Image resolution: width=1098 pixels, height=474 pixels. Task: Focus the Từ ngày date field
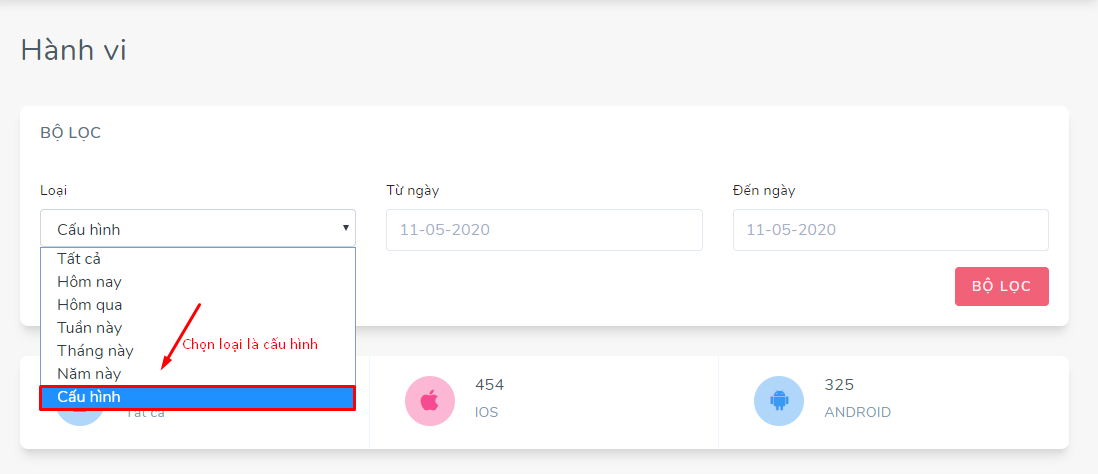click(x=544, y=230)
